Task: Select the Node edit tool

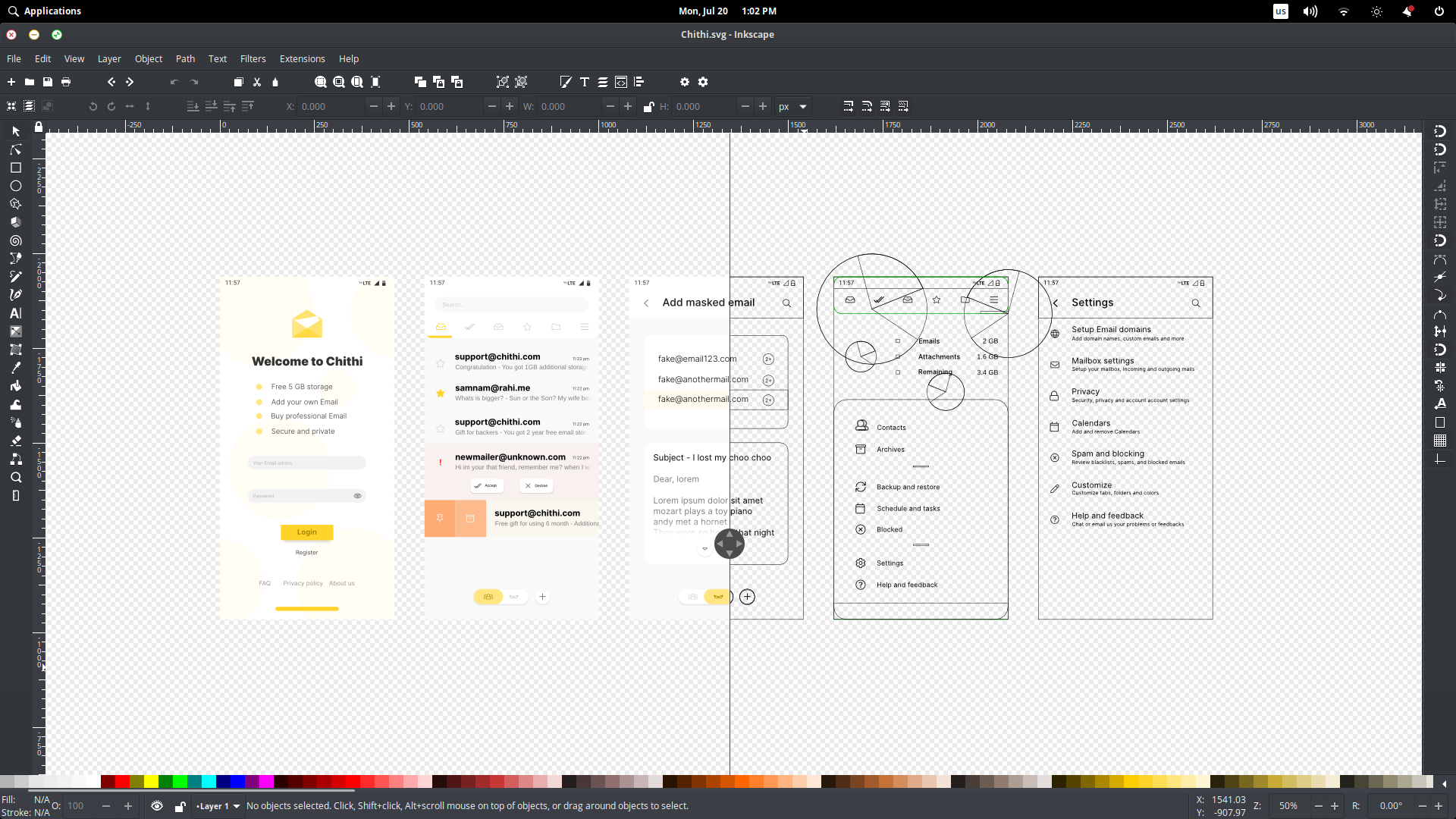Action: pyautogui.click(x=15, y=149)
